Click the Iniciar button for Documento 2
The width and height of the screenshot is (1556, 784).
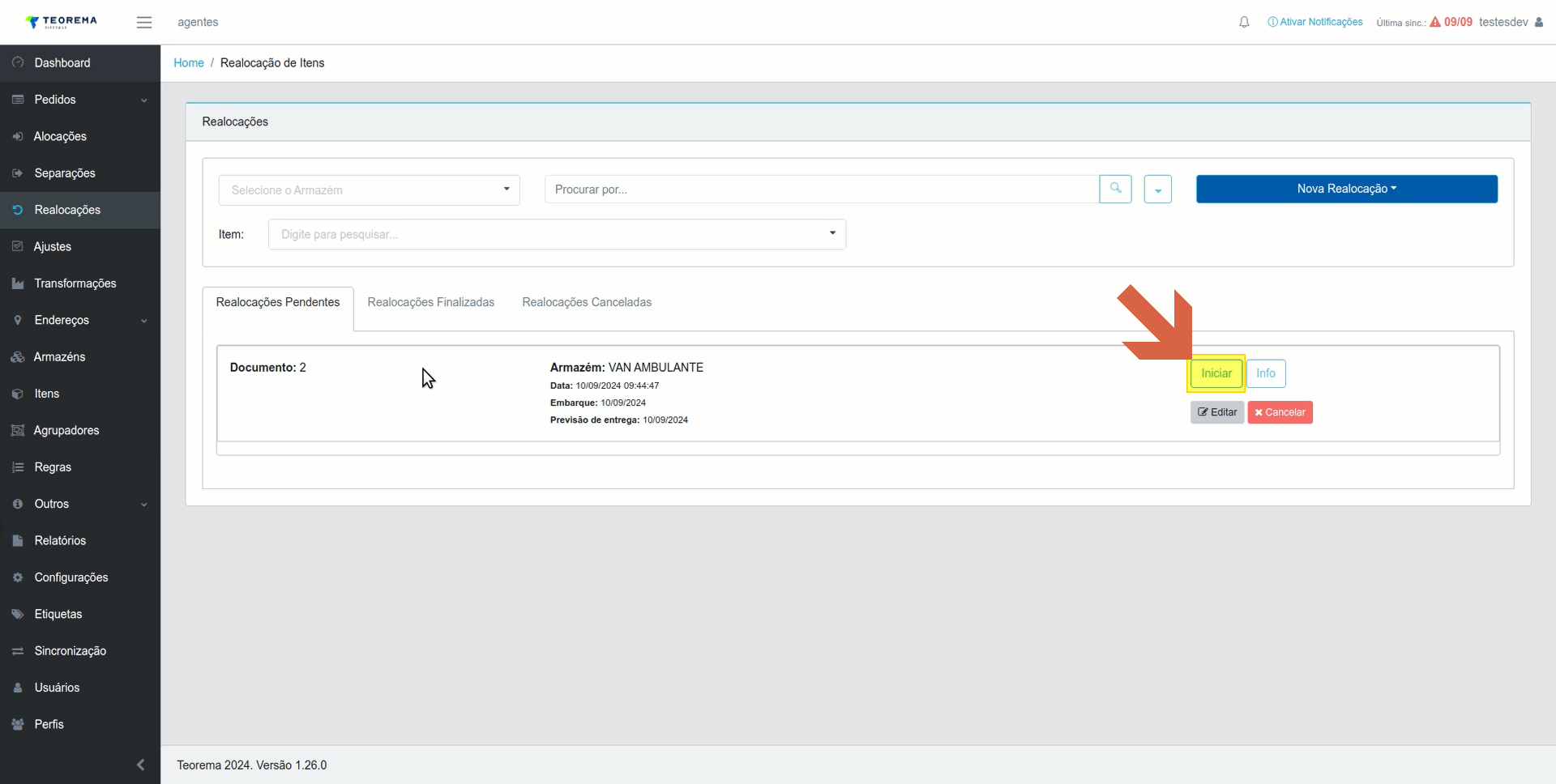pos(1216,373)
